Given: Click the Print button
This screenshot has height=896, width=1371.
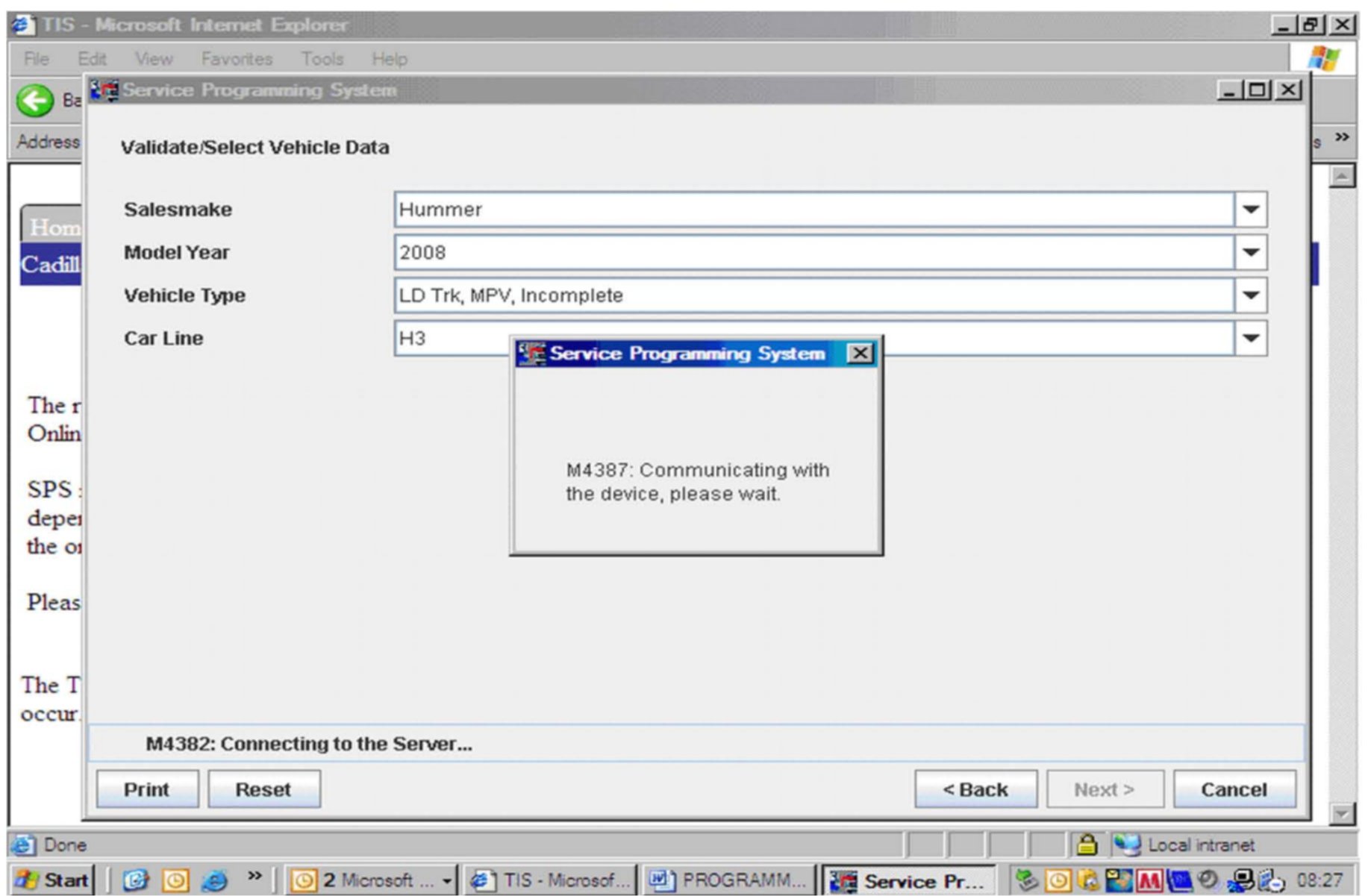Looking at the screenshot, I should click(x=147, y=789).
